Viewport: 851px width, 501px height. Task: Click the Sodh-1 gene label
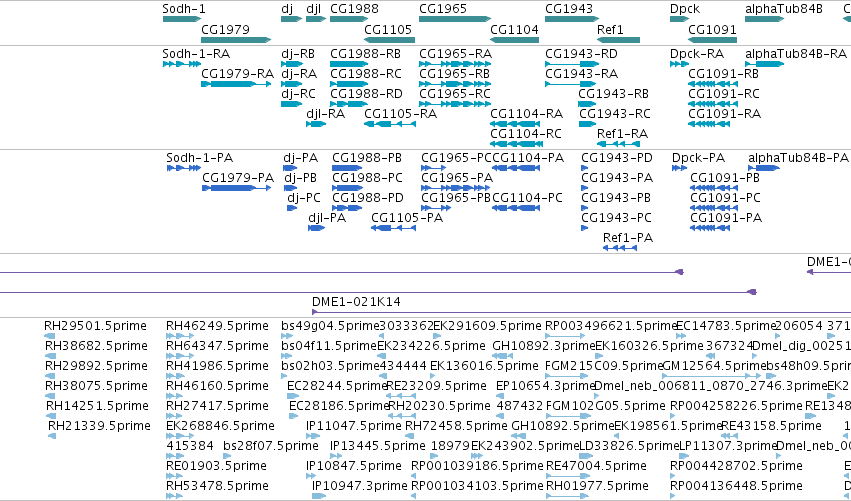(184, 9)
